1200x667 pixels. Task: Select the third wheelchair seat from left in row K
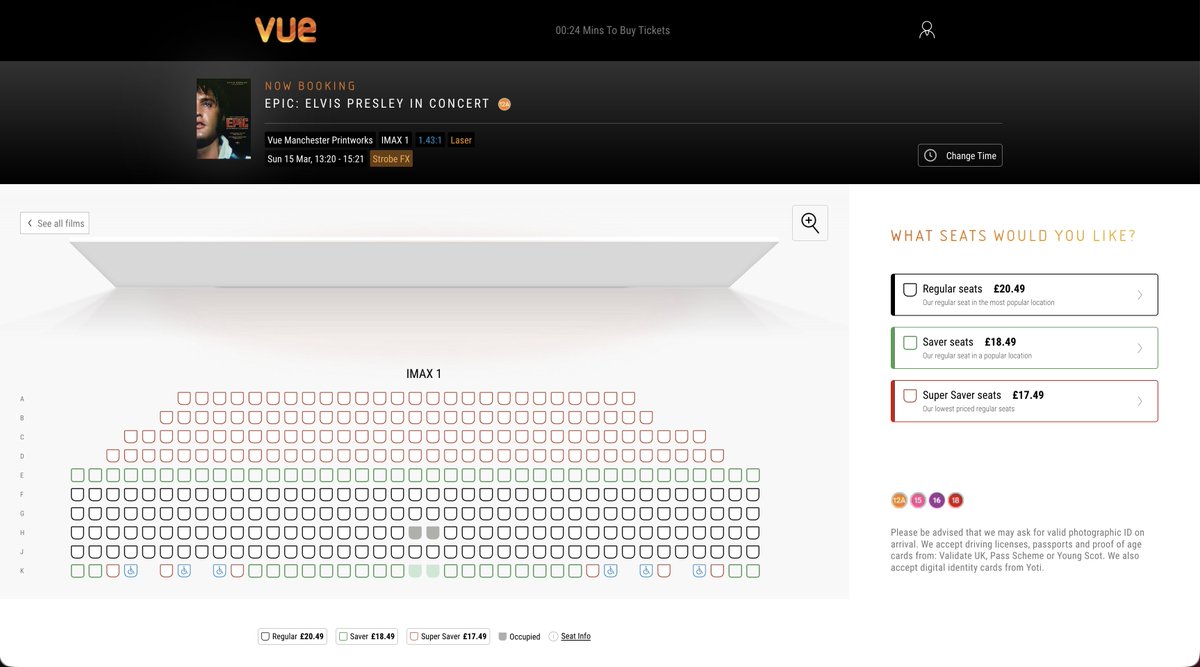pos(220,571)
